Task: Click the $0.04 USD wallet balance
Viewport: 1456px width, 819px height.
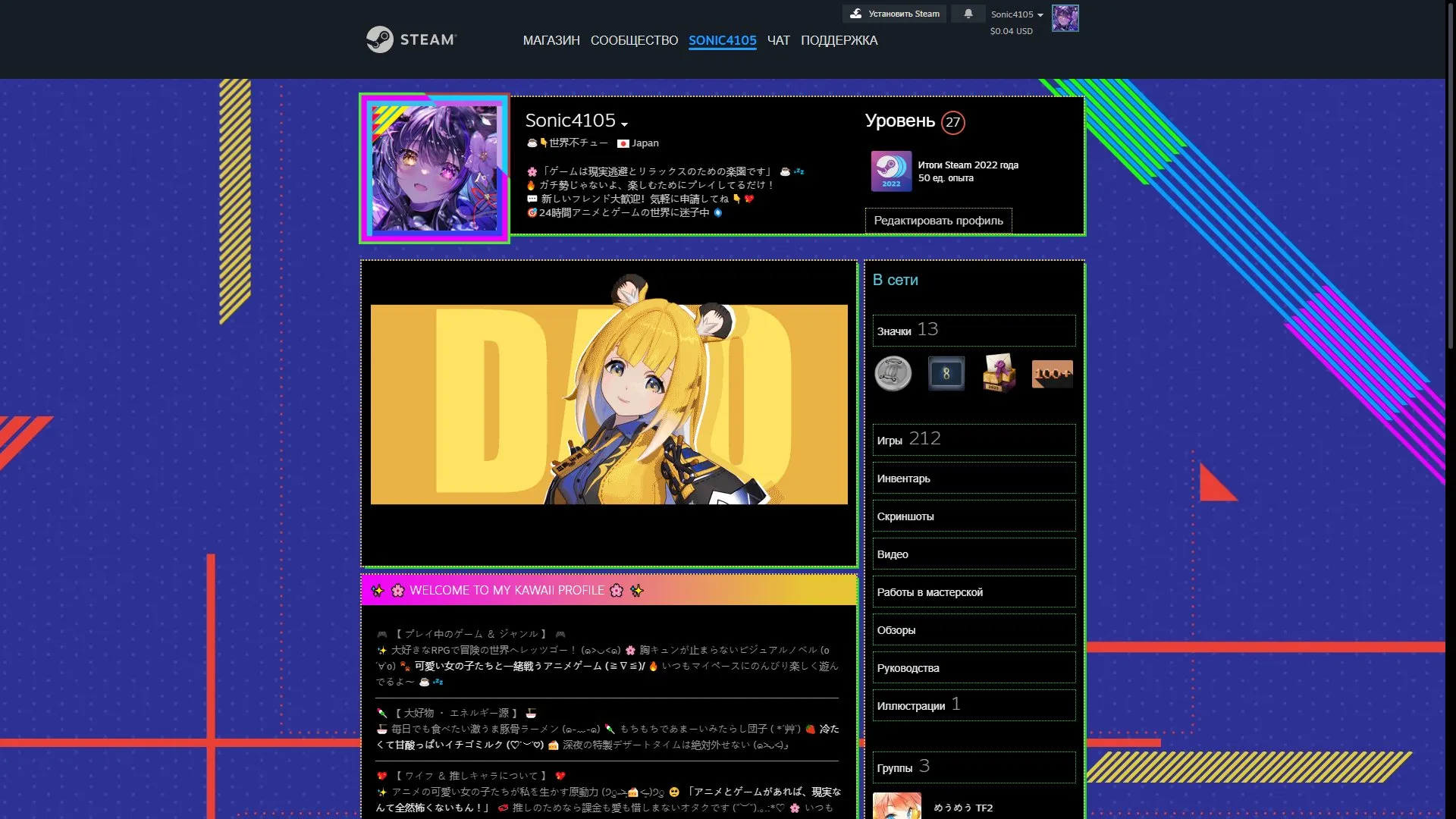Action: pos(1011,31)
